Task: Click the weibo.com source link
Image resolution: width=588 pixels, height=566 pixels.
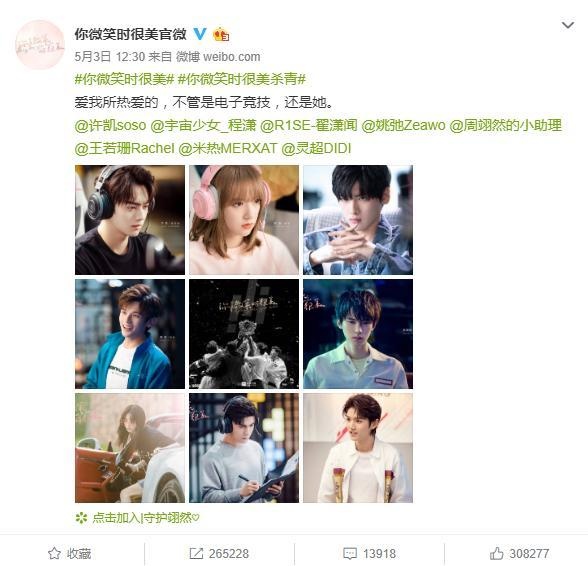Action: pos(232,57)
